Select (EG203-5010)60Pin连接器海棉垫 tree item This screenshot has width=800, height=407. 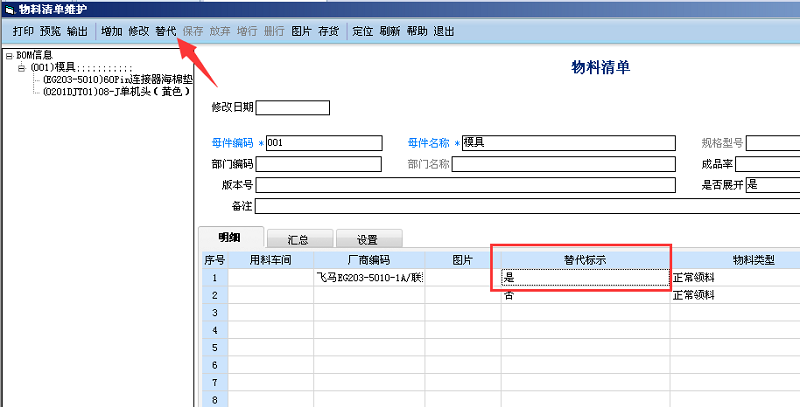tap(117, 80)
